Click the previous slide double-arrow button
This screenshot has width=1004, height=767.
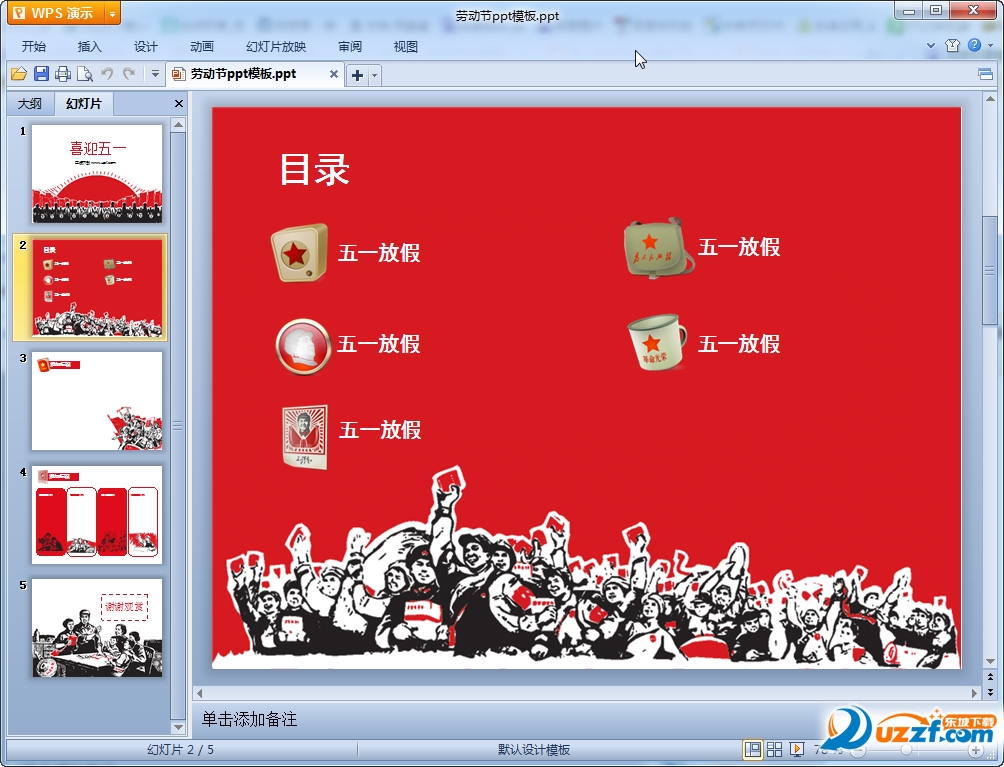pos(990,675)
